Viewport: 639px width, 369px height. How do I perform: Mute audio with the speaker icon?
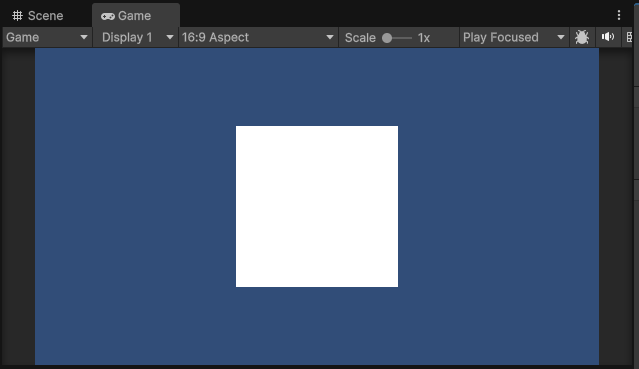click(x=608, y=38)
